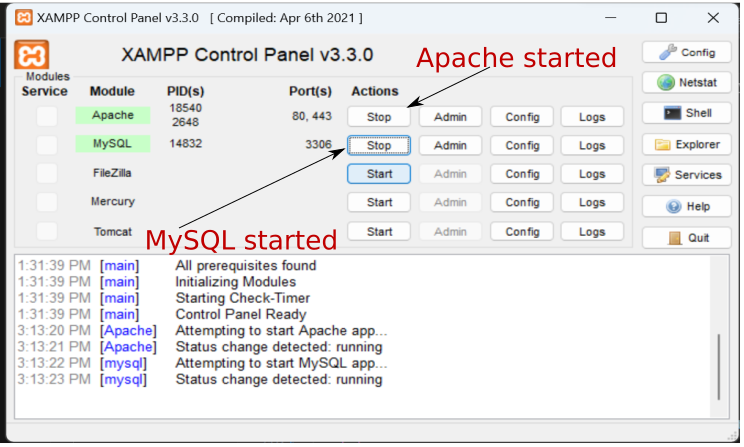744x447 pixels.
Task: Stop the MySQL module
Action: (379, 145)
